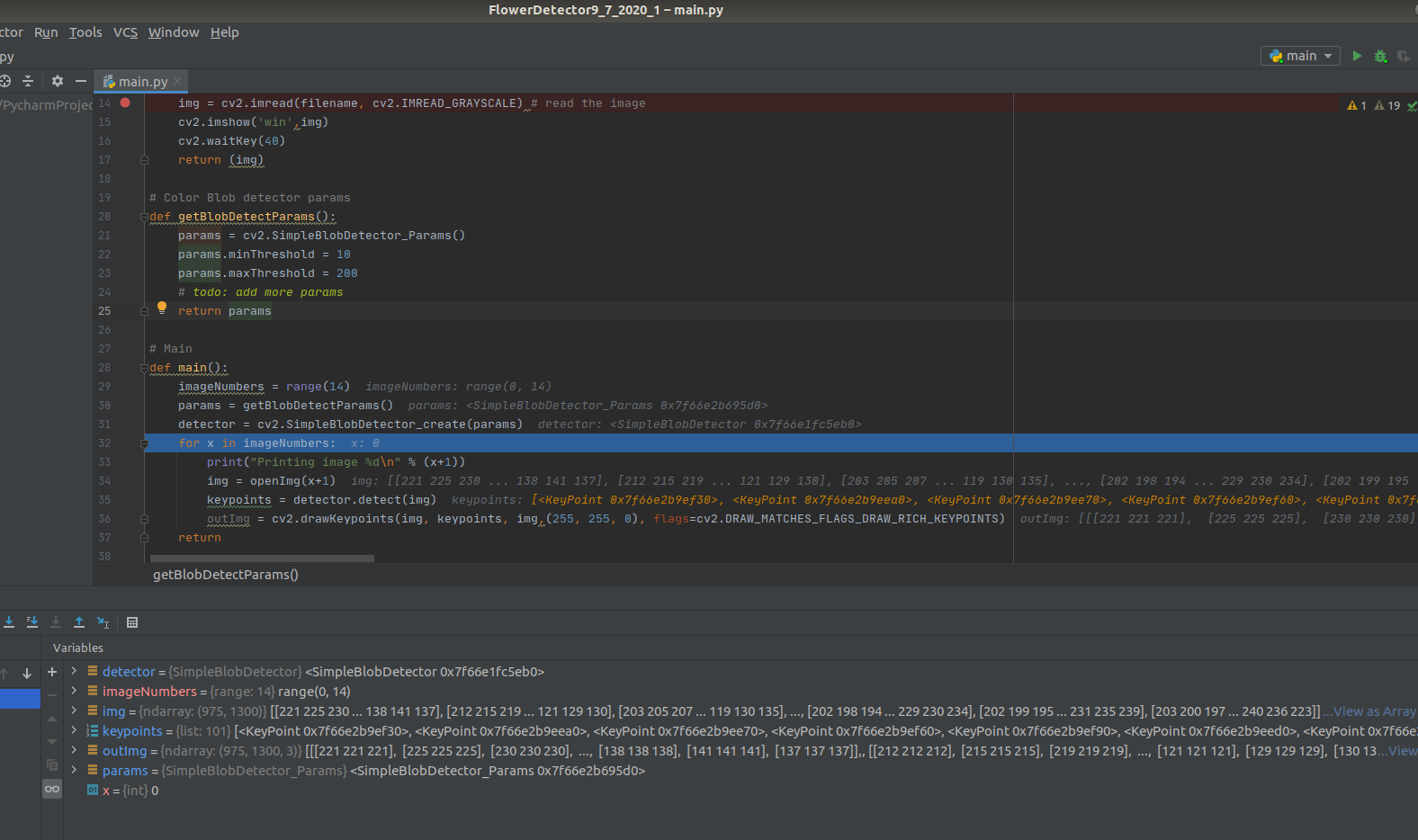Open the Evaluate Expression calculator icon

point(132,622)
